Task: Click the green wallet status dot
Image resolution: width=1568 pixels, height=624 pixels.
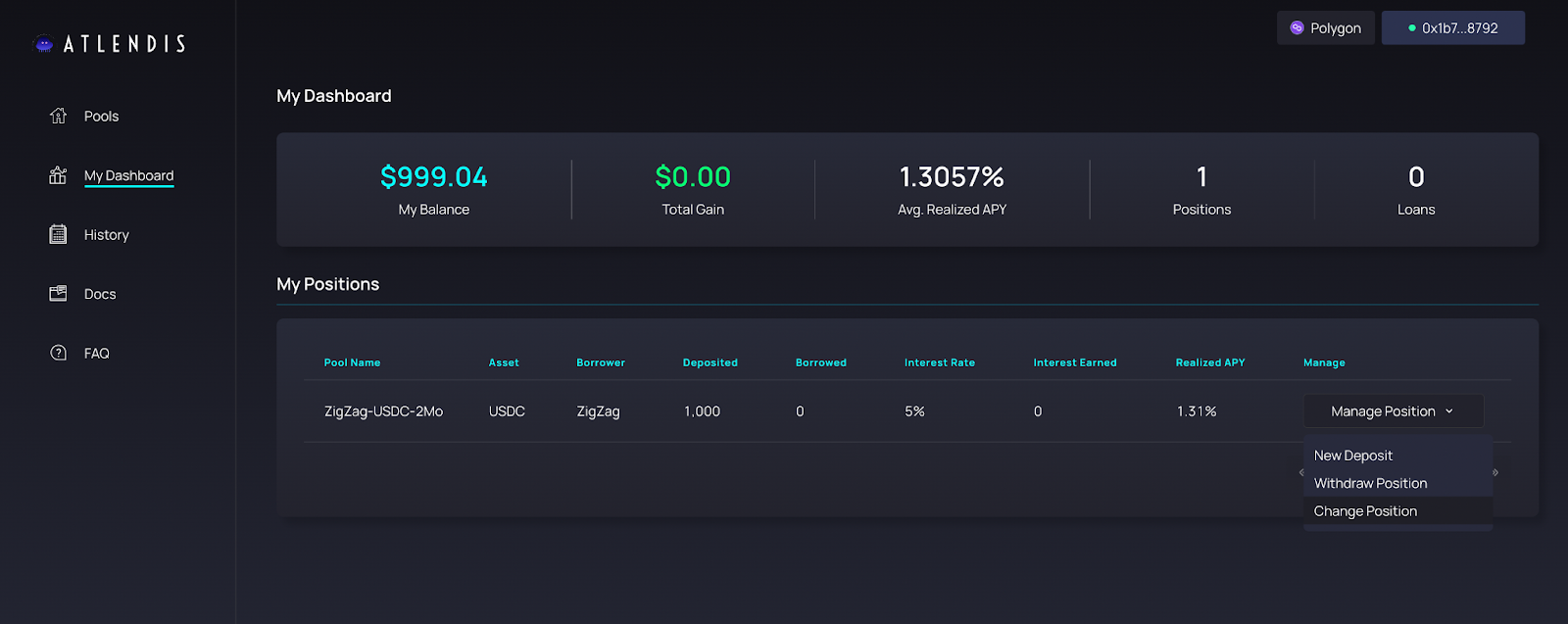Action: coord(1412,28)
